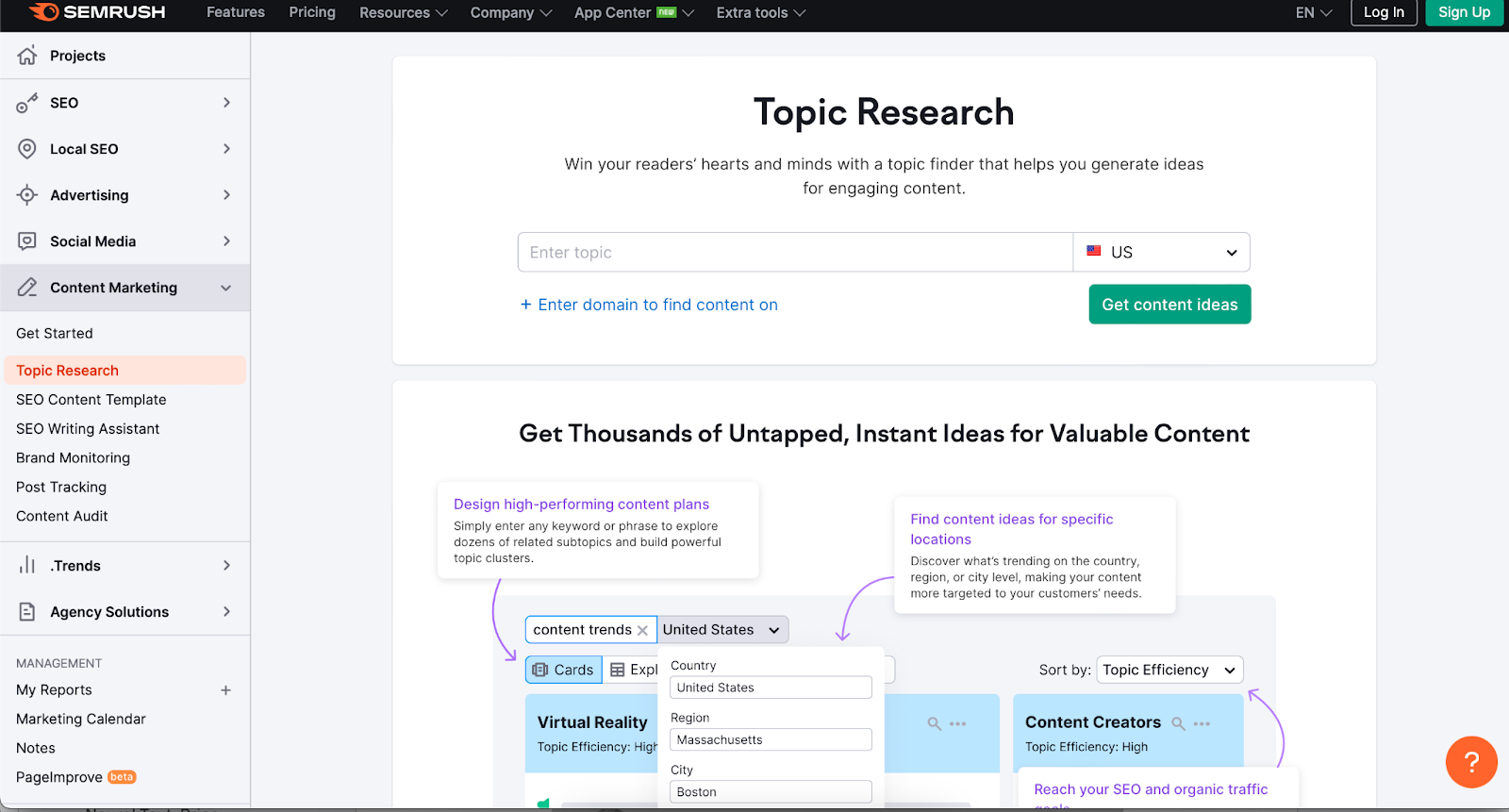Screen dimensions: 1509x812
Task: Click the Log In button
Action: coord(1384,12)
